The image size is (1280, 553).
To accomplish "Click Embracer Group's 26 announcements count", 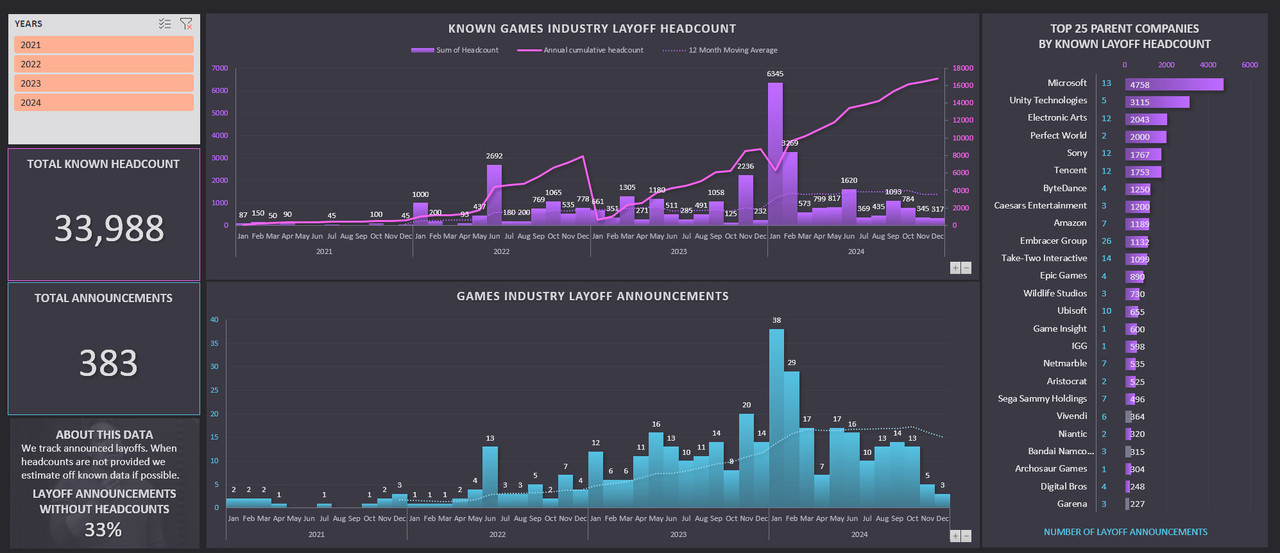I will [1105, 241].
